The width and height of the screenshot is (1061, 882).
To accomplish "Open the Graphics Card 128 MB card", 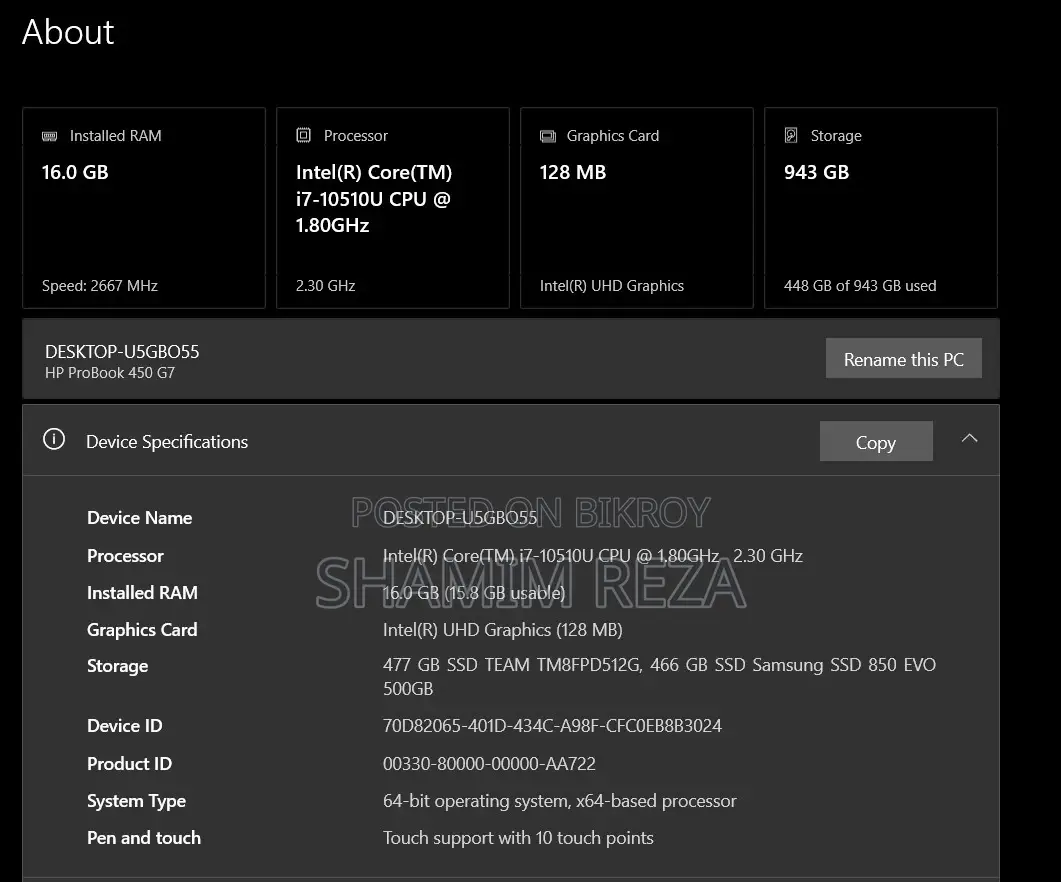I will (637, 208).
